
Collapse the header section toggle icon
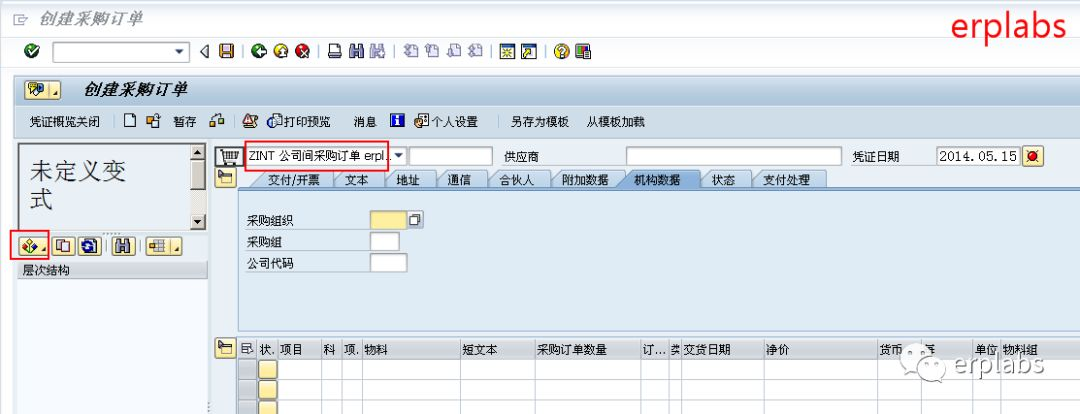(x=225, y=178)
